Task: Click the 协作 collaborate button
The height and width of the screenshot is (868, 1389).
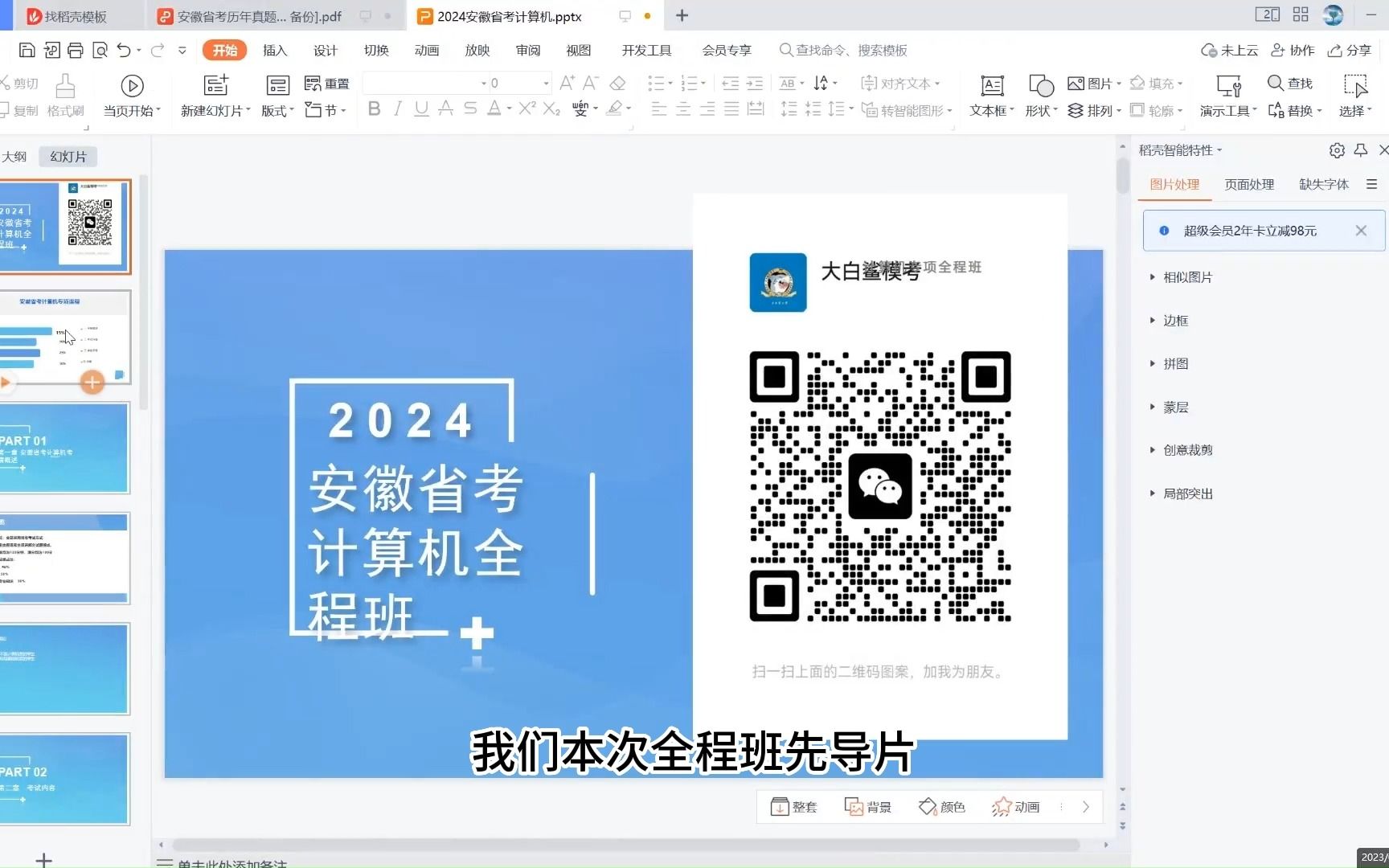Action: point(1293,50)
